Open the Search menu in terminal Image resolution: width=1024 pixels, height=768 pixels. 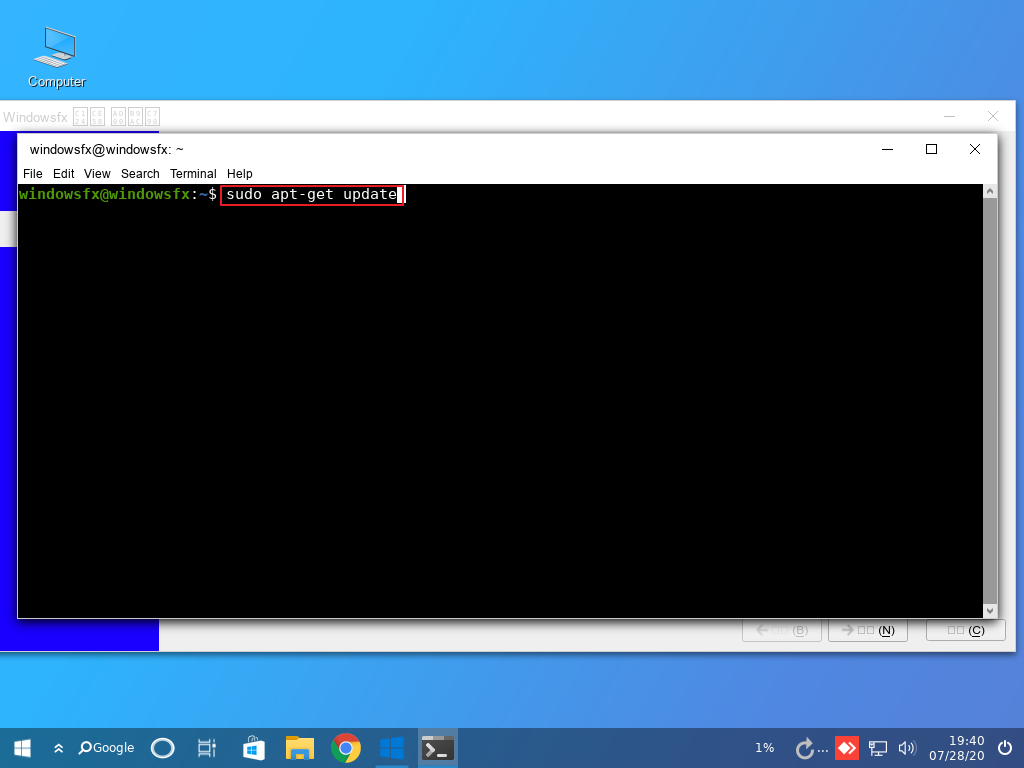point(140,174)
